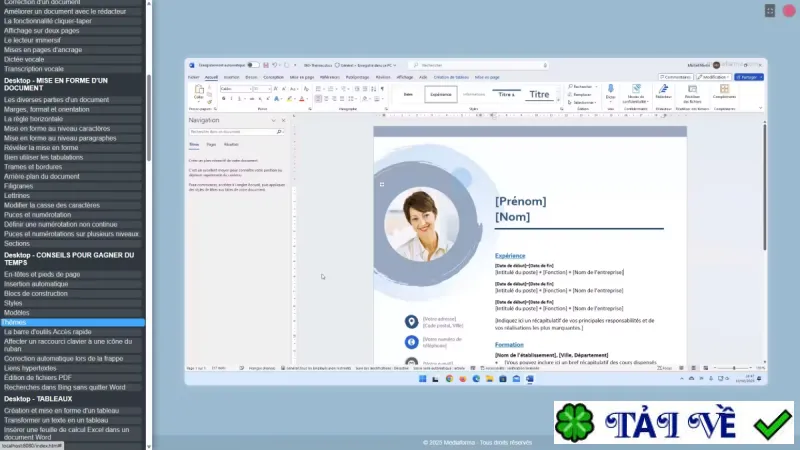Open the Modification mode dropdown
The image size is (800, 450).
click(x=713, y=77)
